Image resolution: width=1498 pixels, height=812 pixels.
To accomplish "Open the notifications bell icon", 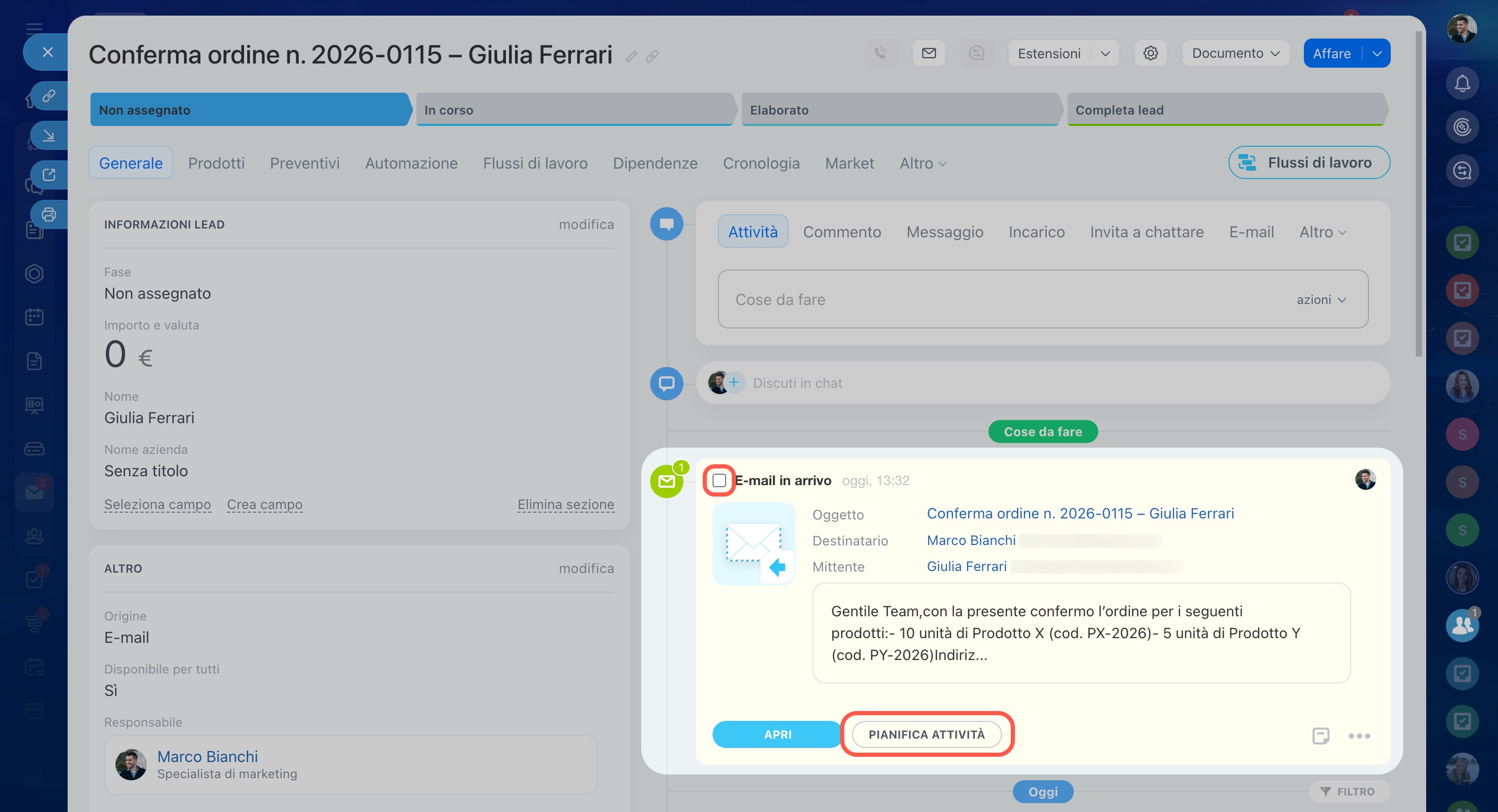I will click(1462, 84).
